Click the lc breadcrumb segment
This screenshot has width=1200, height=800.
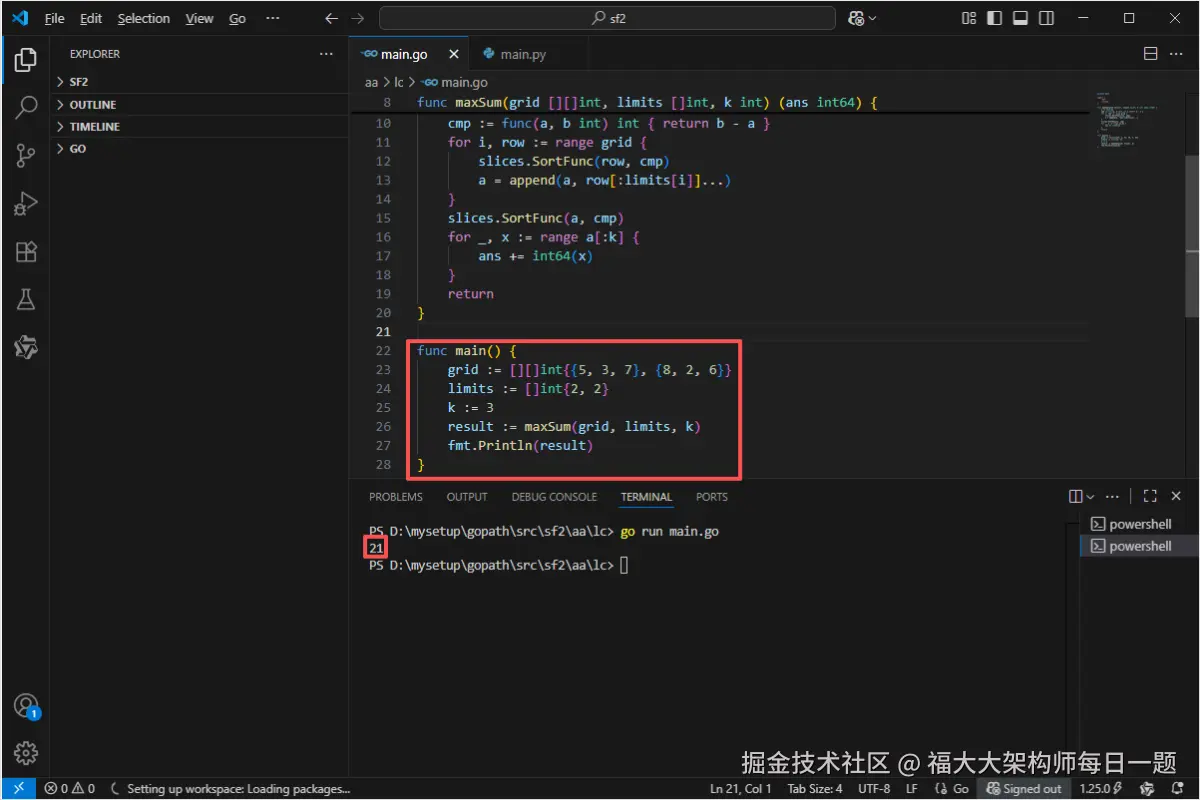coord(399,83)
